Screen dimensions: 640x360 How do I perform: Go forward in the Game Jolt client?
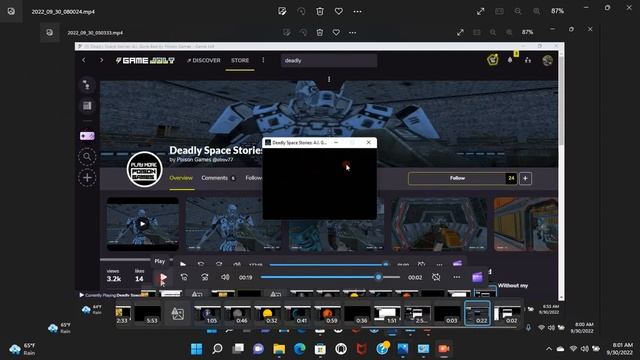click(x=102, y=60)
